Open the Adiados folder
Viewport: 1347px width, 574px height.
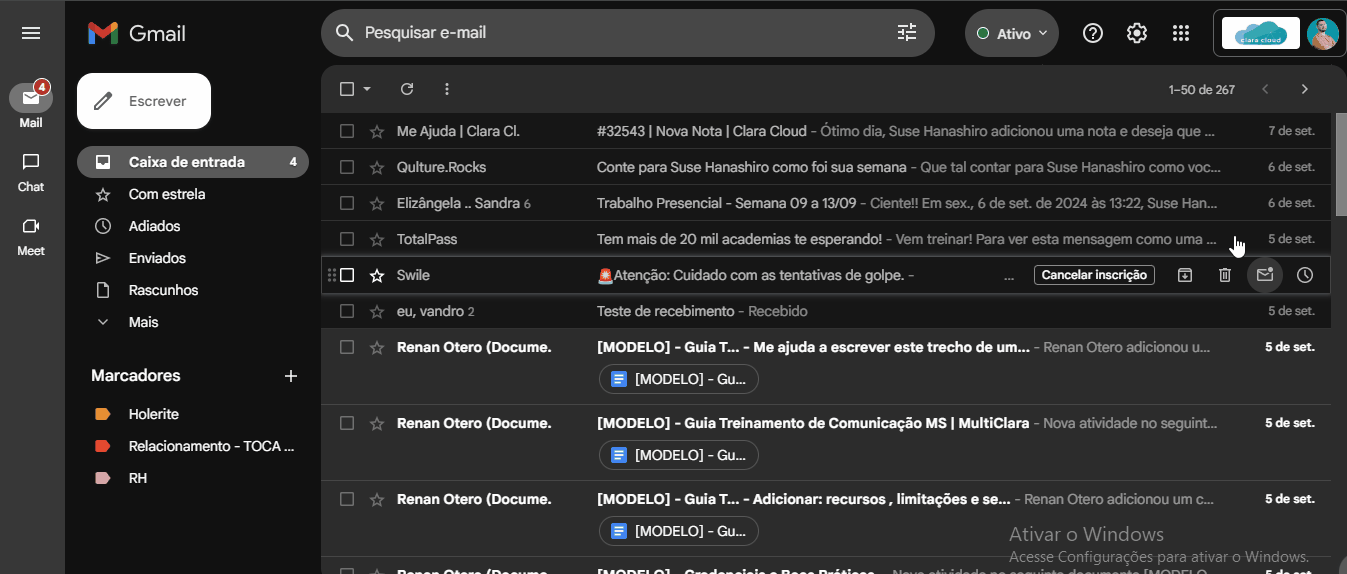point(193,226)
